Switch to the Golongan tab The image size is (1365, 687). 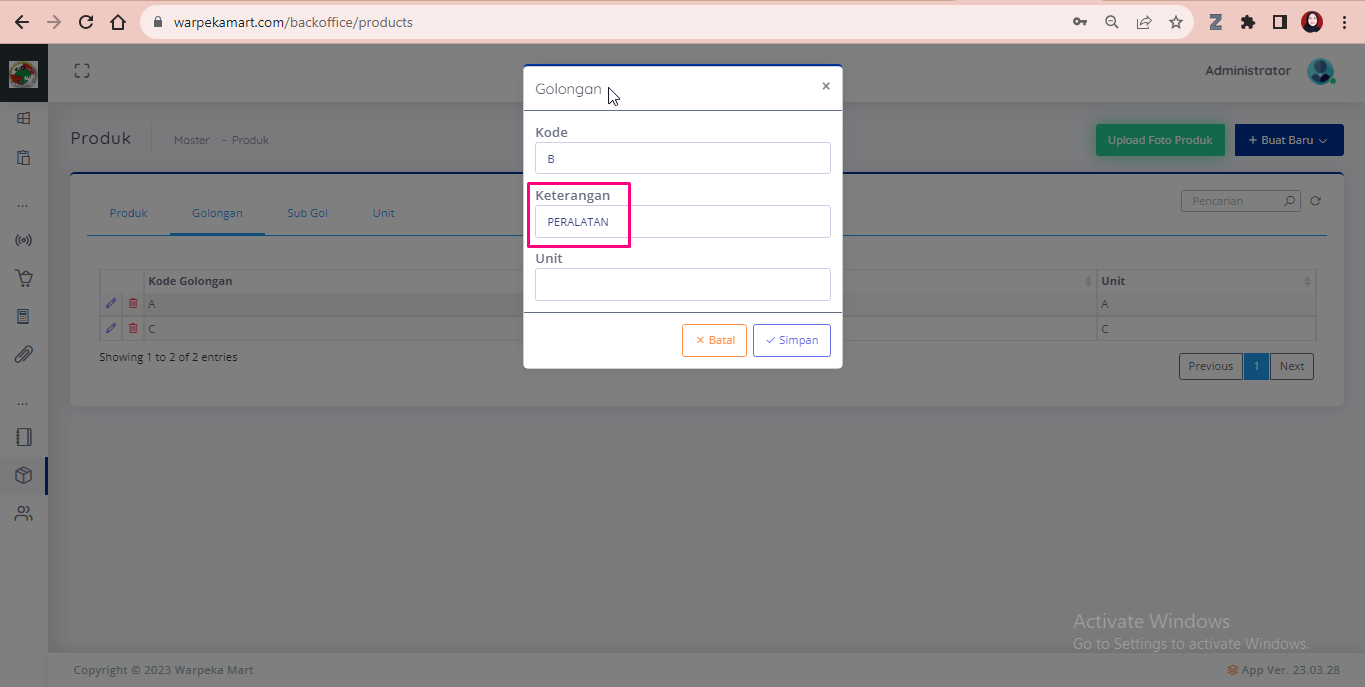tap(217, 213)
